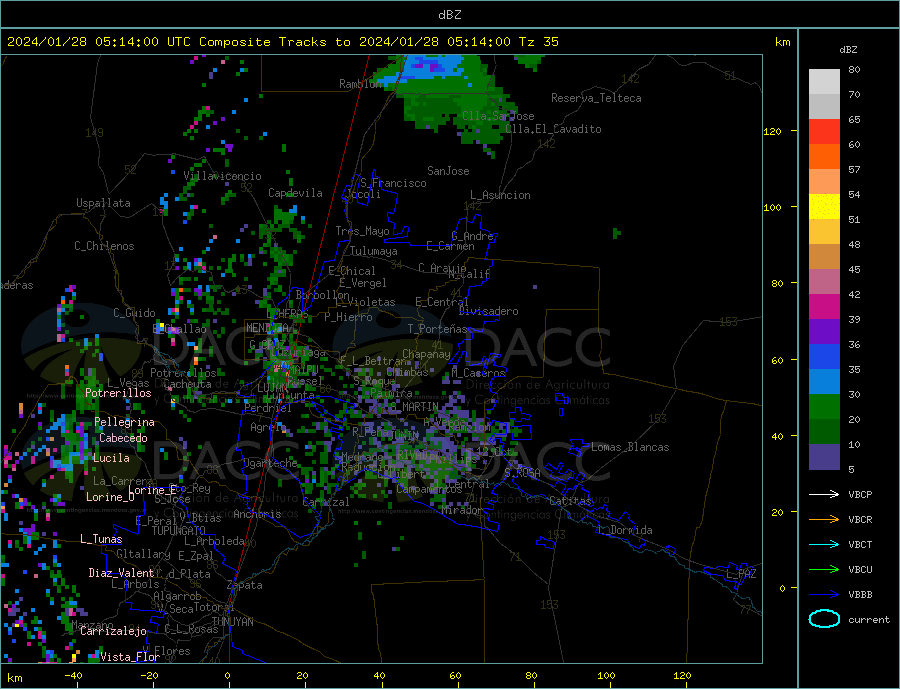Pick the orange 57–60 dBZ swatch
The image size is (900, 689).
(x=824, y=157)
